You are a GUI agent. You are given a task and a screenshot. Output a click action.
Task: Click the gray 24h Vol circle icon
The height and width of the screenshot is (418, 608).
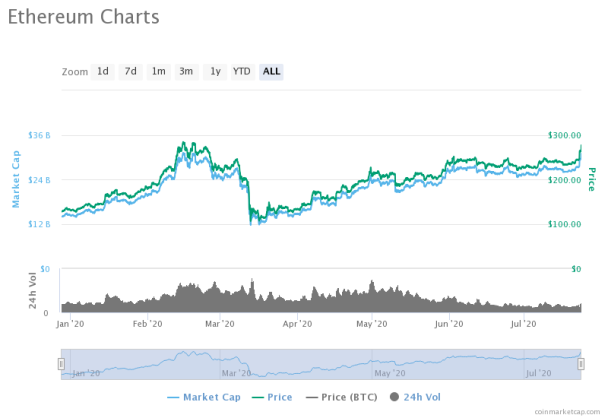[x=394, y=397]
